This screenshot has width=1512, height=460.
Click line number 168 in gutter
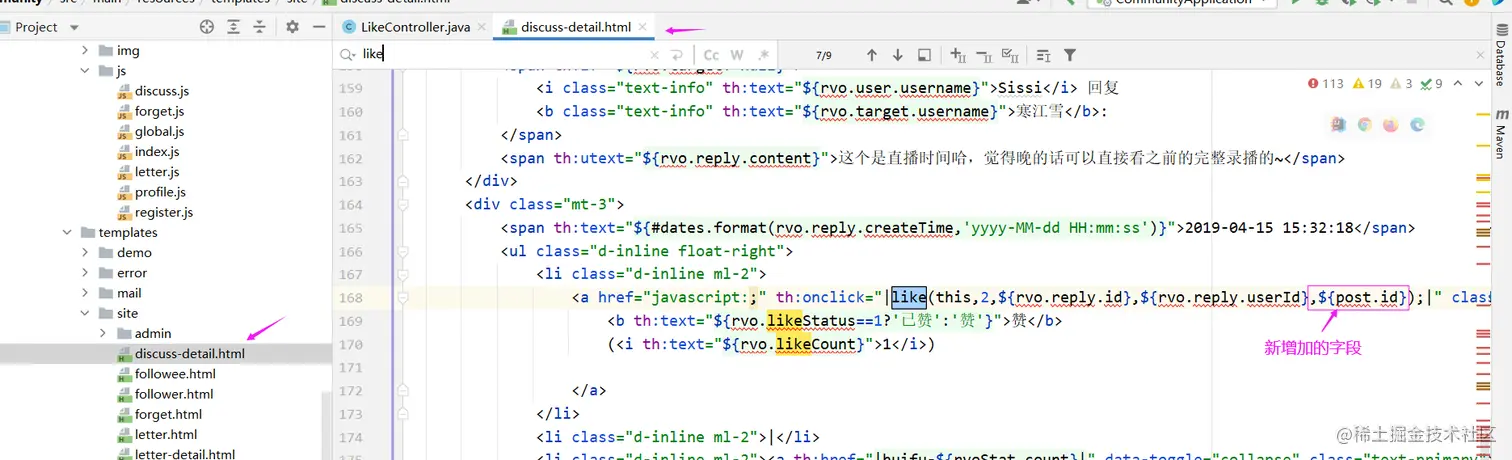350,297
